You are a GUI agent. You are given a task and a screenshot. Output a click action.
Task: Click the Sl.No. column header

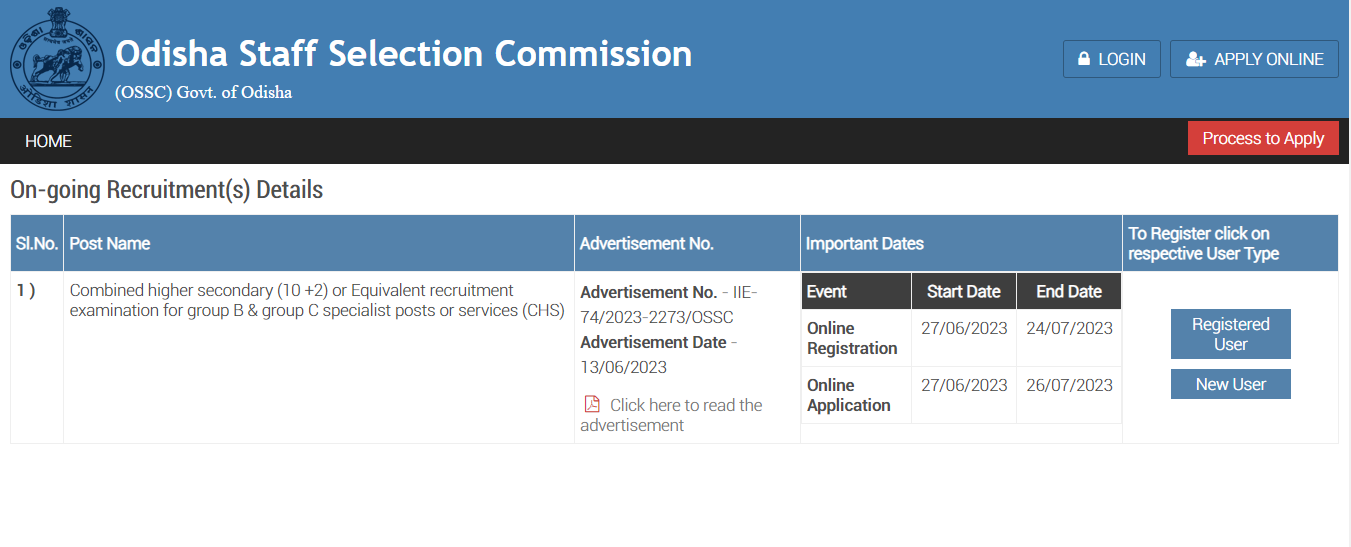[37, 243]
